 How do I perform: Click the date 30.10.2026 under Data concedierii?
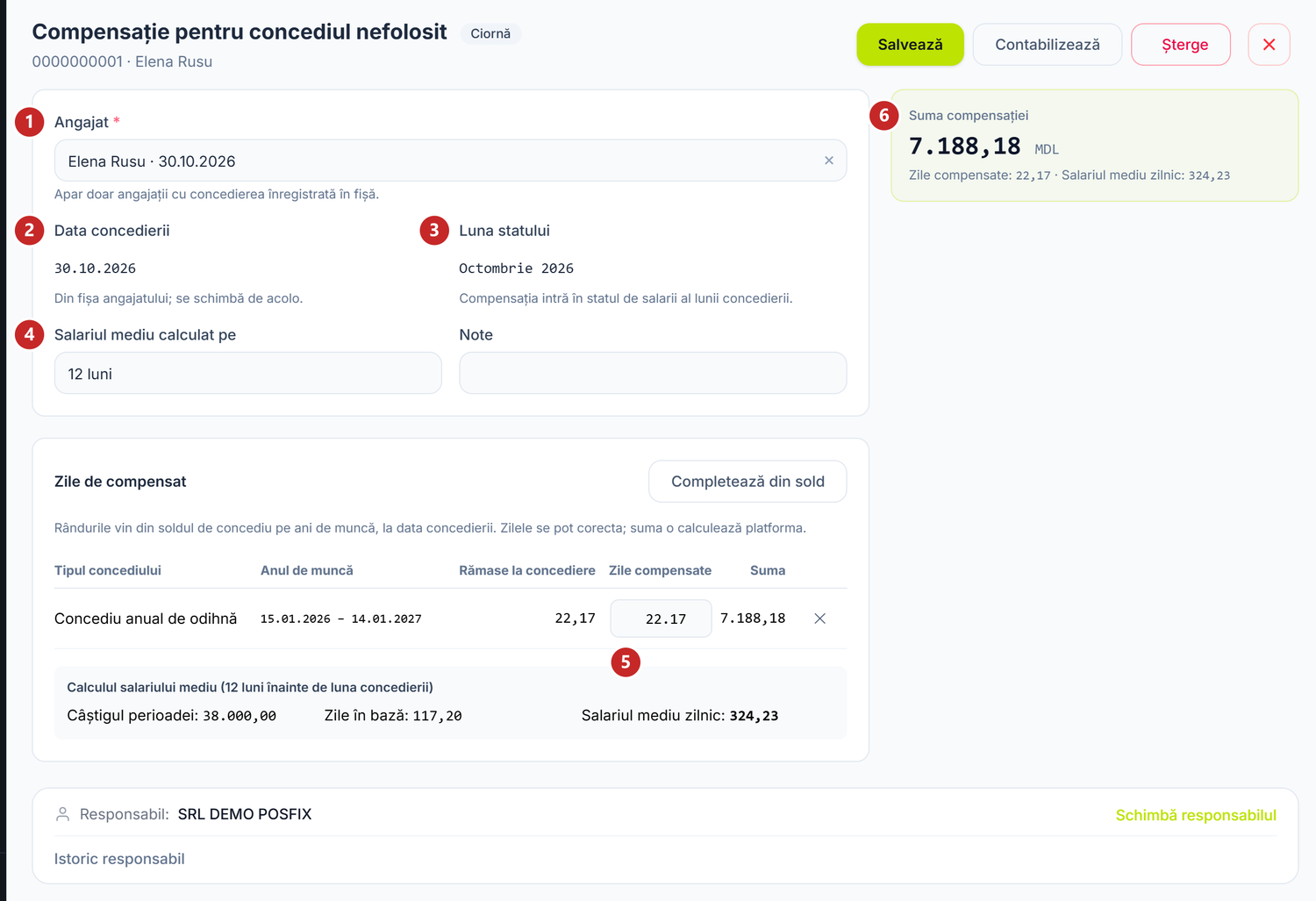(x=95, y=268)
